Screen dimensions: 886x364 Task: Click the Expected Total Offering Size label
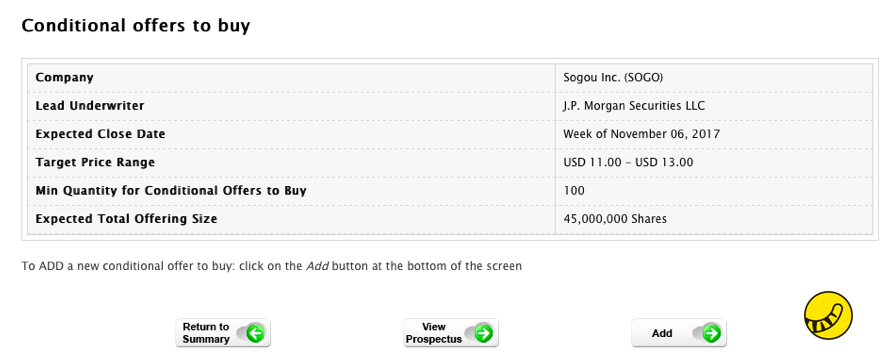(x=127, y=219)
